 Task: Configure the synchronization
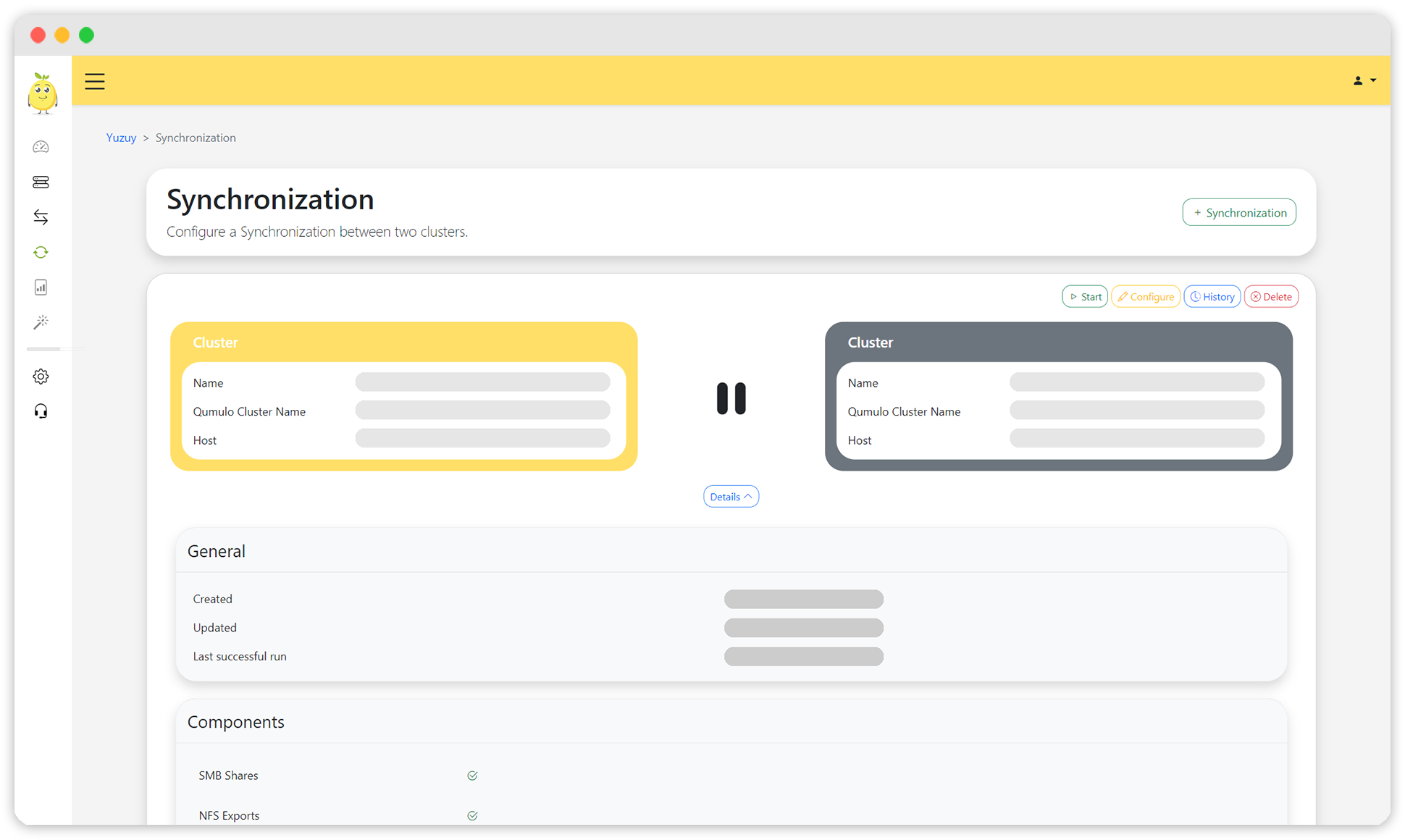pyautogui.click(x=1146, y=297)
